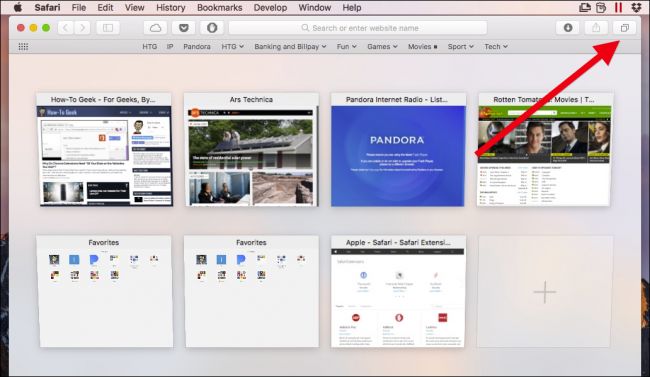Open the Safari menu
Screen dimensions: 650x377
pos(47,7)
